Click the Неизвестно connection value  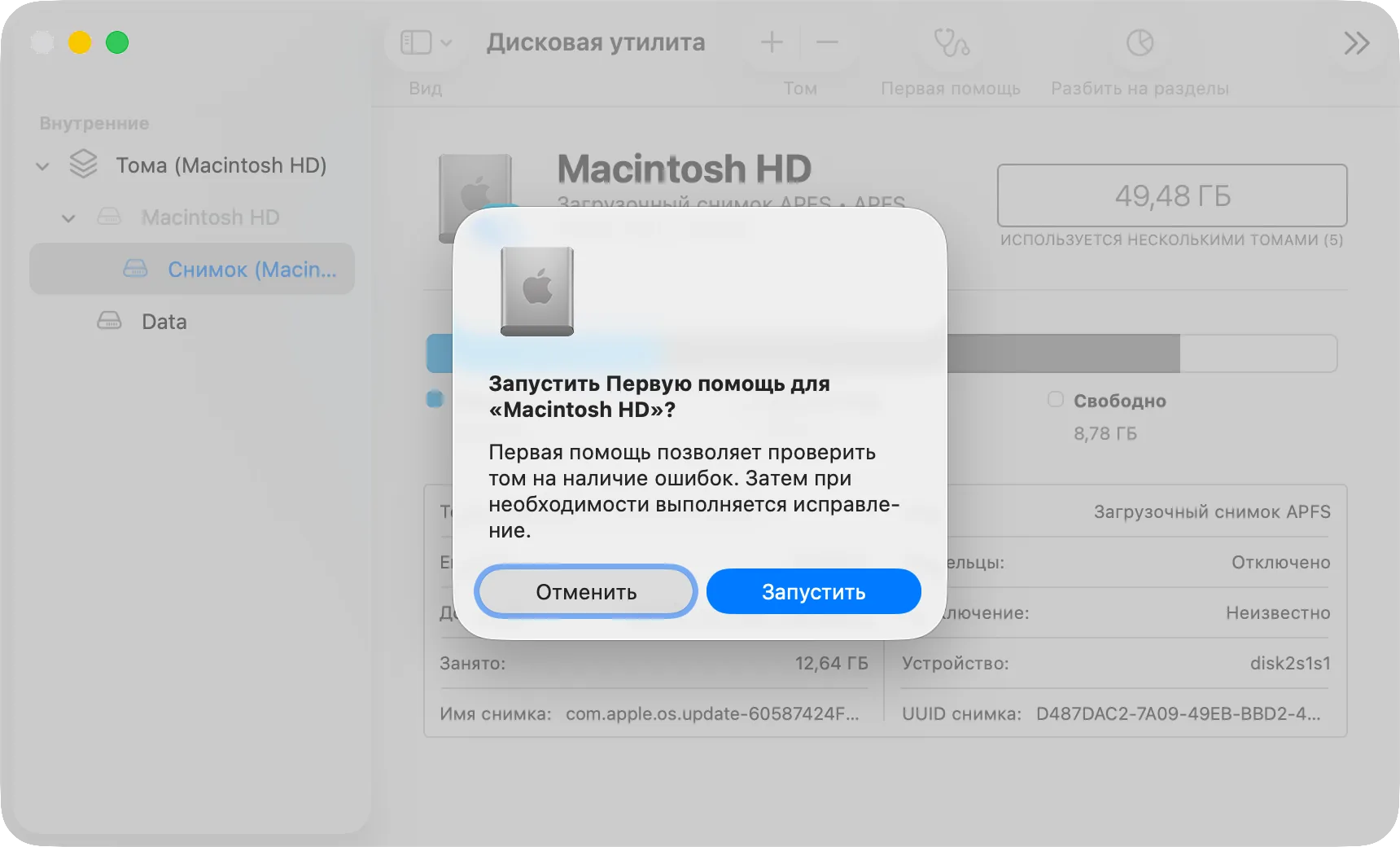(1278, 612)
